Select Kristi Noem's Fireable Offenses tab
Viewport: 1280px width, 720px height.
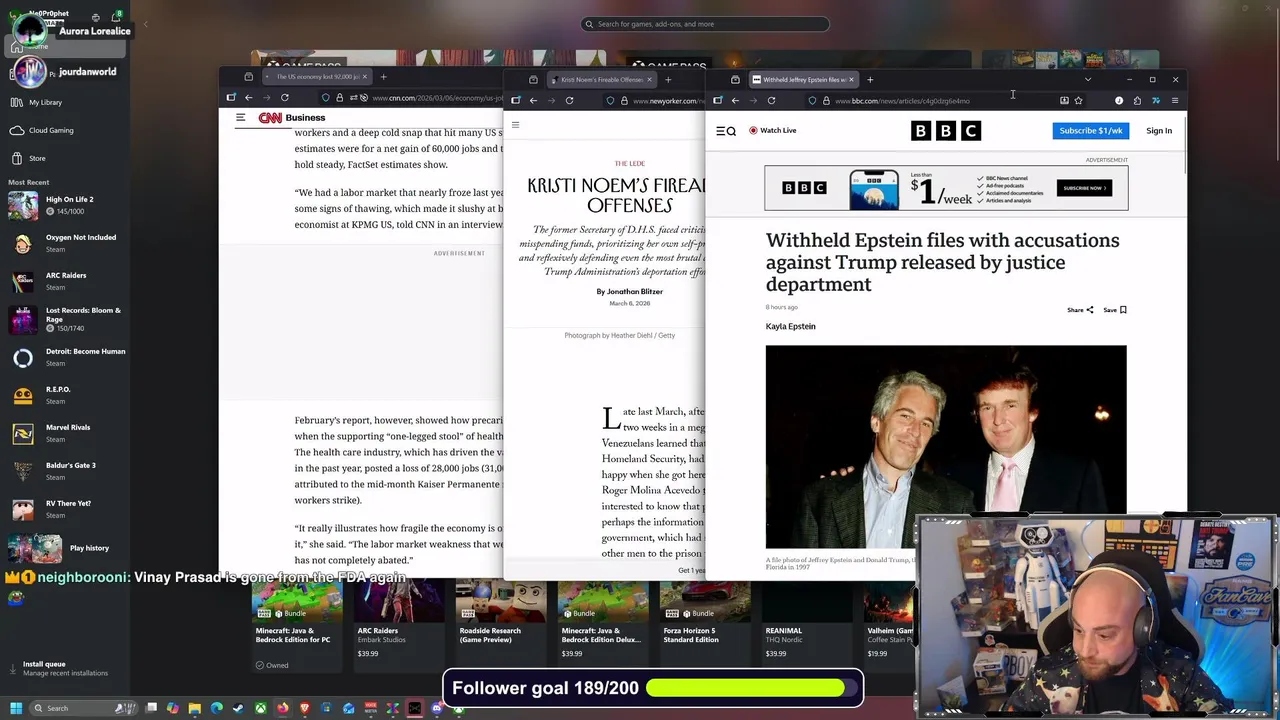point(600,79)
